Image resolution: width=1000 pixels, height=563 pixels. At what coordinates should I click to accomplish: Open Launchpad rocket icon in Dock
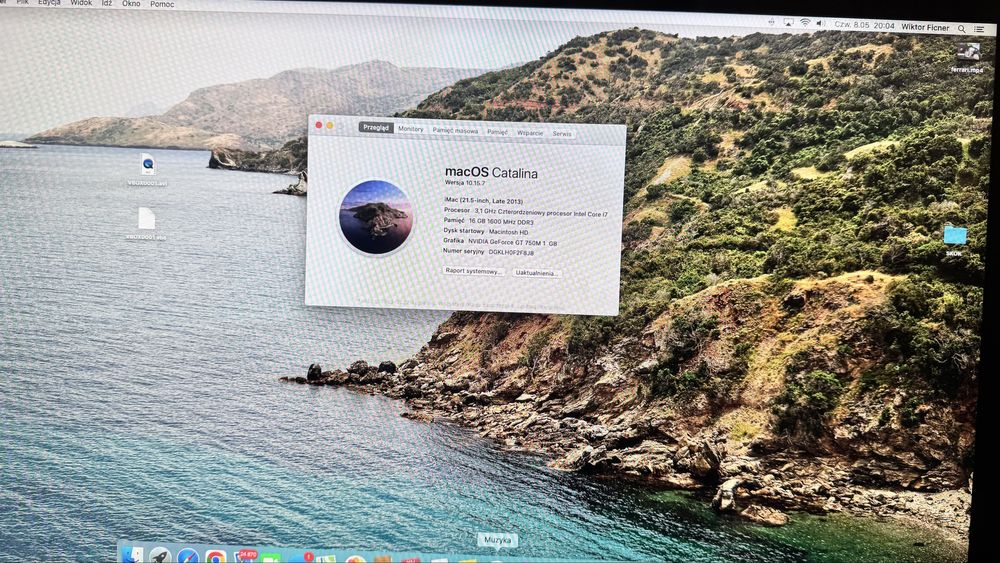coord(160,556)
